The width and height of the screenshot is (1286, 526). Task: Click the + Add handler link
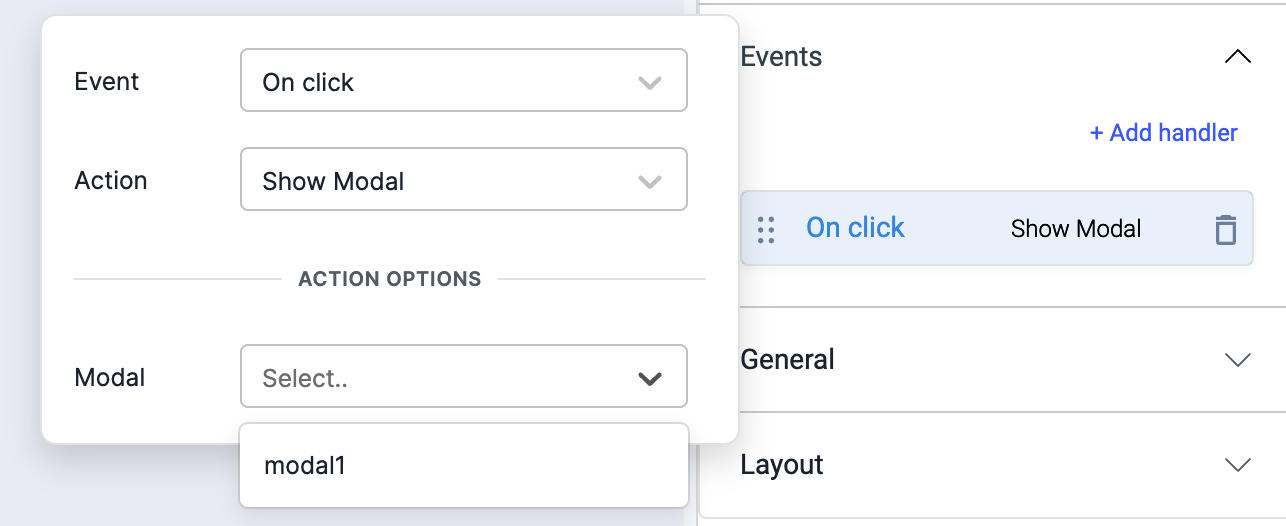[1163, 133]
